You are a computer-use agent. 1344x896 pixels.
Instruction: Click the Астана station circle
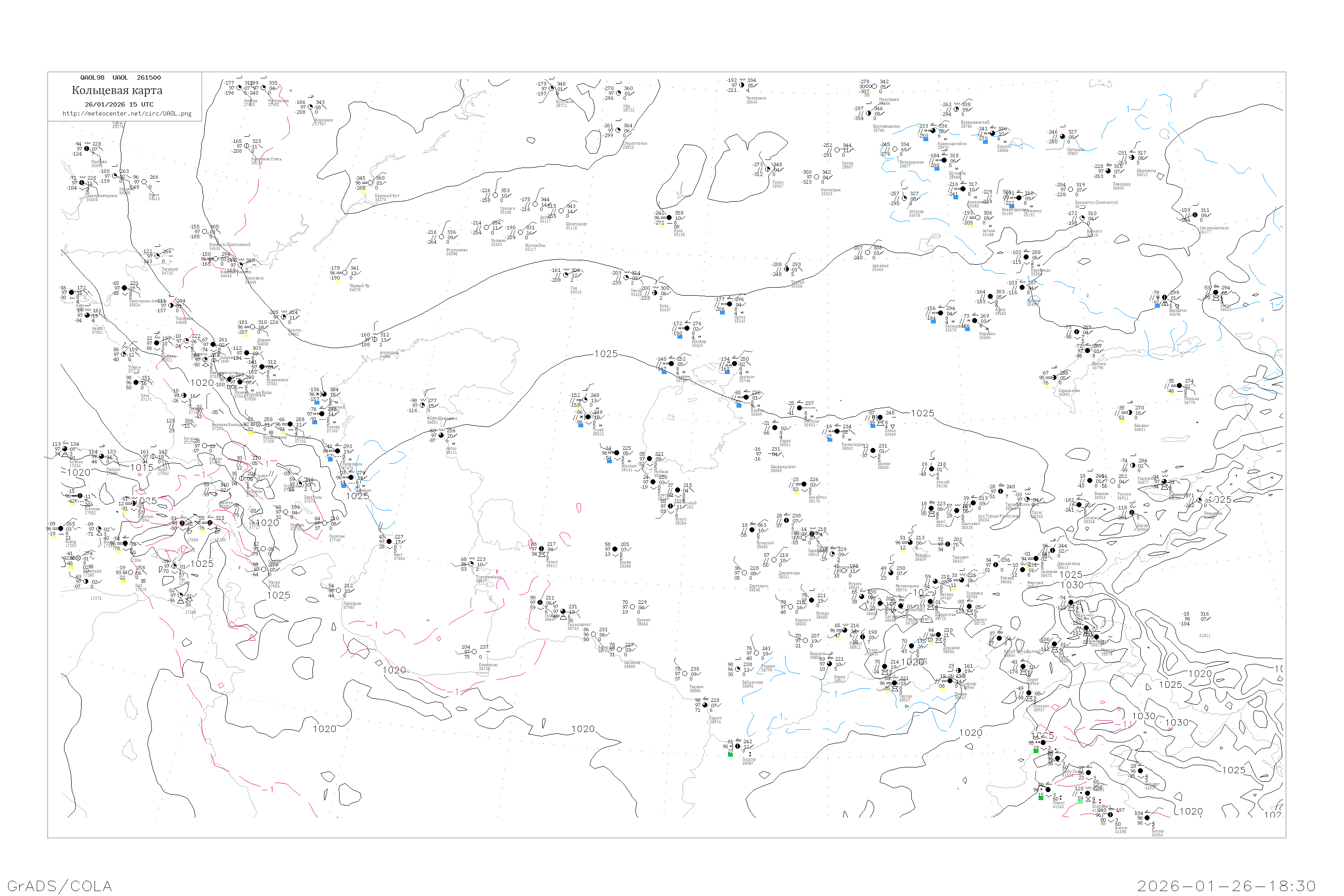pos(978,218)
